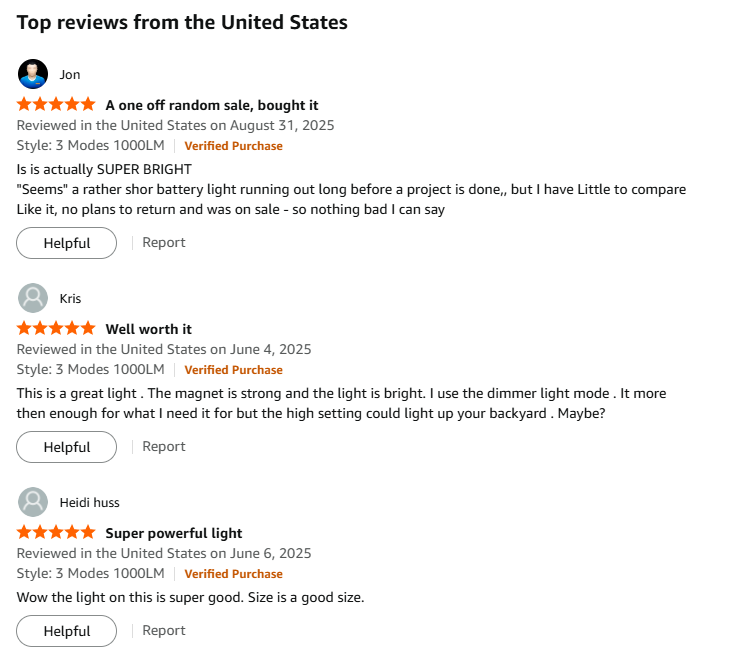Click Jon's profile avatar picture
The image size is (745, 666).
pyautogui.click(x=33, y=74)
